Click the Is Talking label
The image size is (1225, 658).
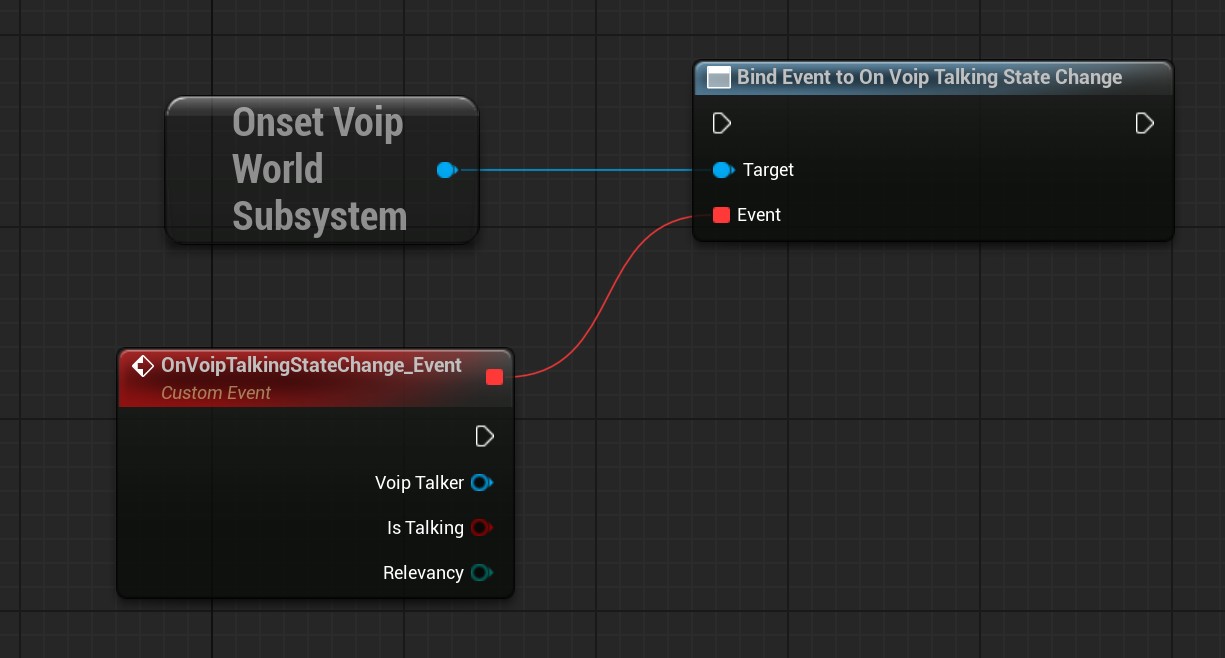coord(425,528)
